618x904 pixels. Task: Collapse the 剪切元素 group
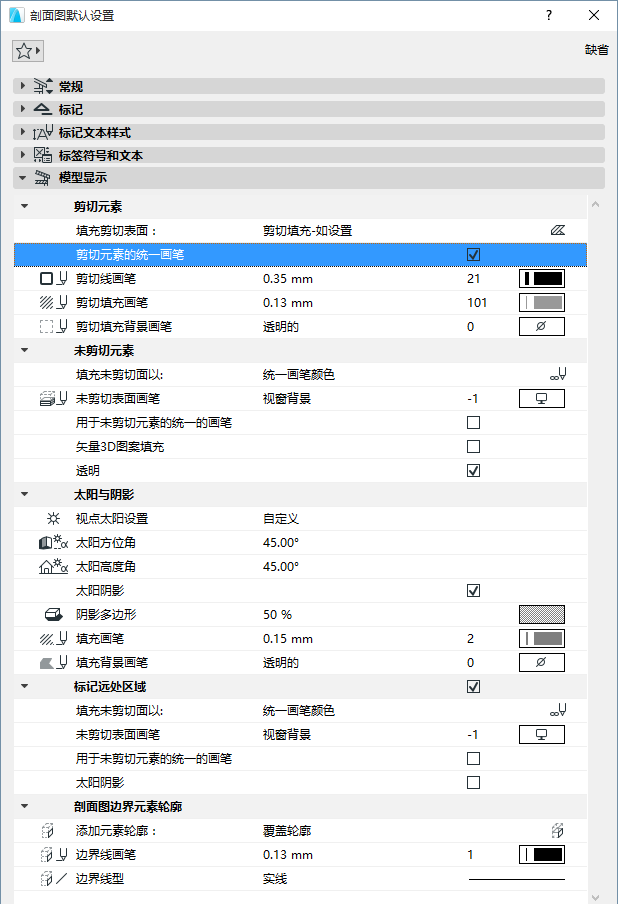click(x=24, y=206)
